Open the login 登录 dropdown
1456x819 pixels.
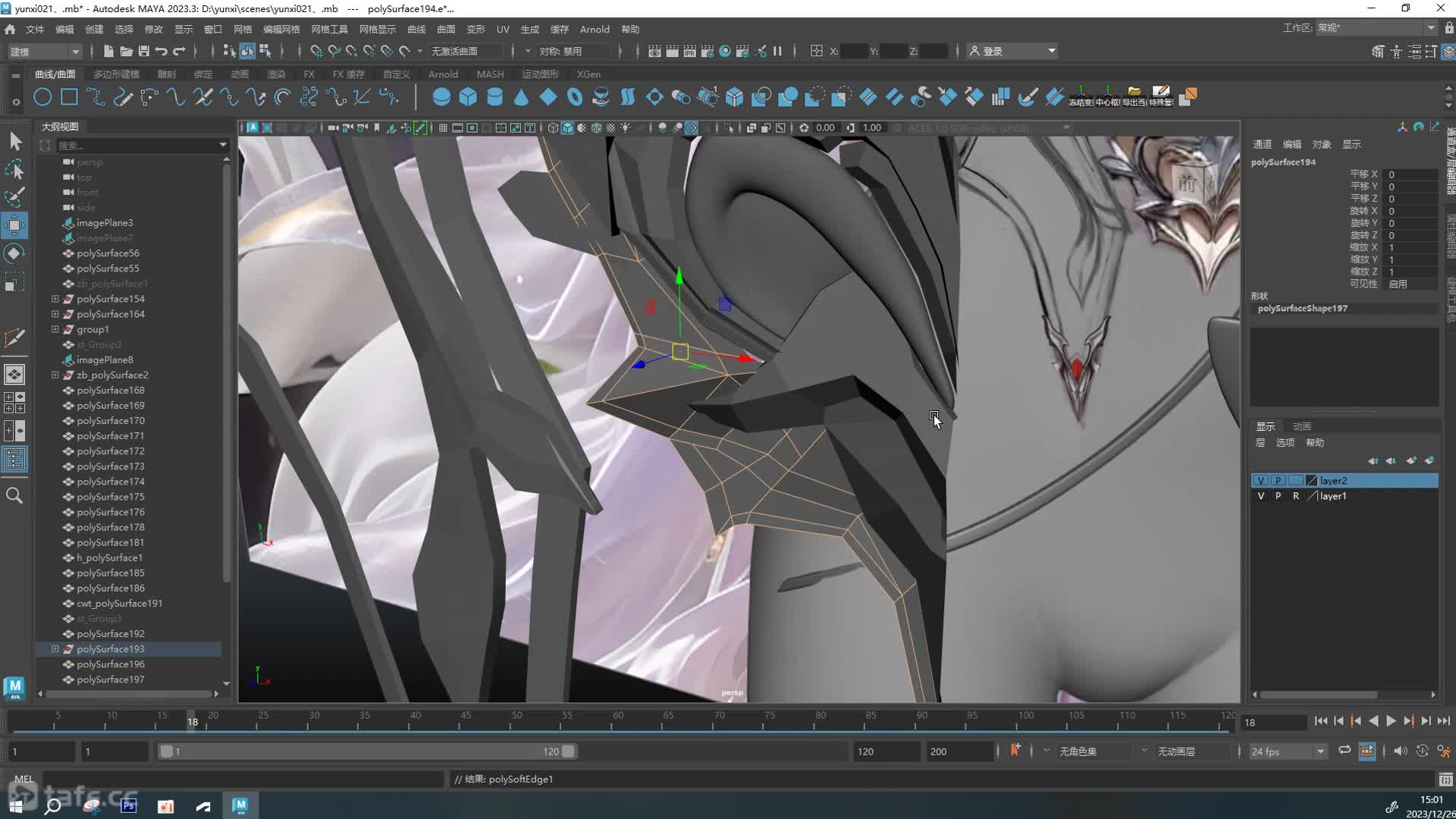1013,51
